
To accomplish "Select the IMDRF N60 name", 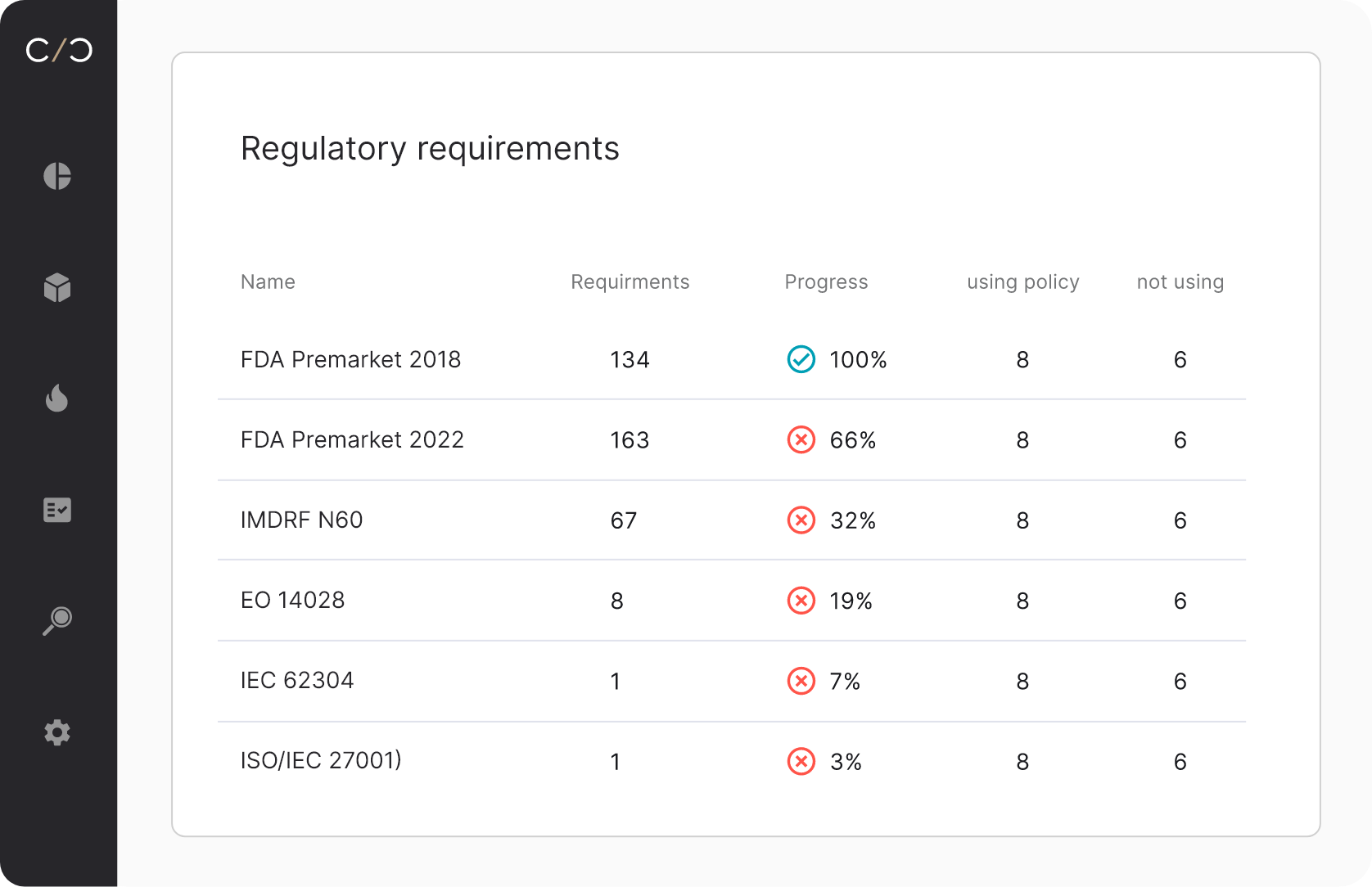I will click(301, 520).
